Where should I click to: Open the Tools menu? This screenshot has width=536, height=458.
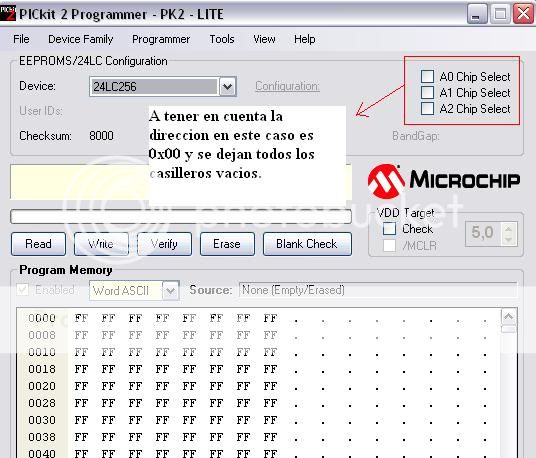click(x=222, y=39)
